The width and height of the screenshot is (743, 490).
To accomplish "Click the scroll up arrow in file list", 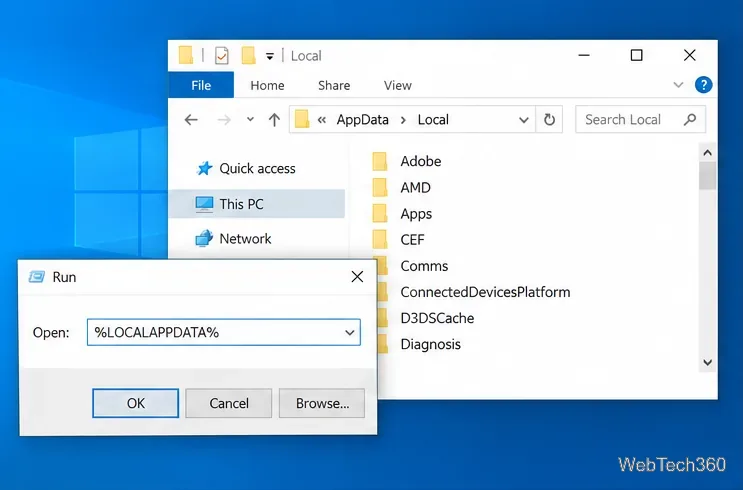I will (707, 153).
